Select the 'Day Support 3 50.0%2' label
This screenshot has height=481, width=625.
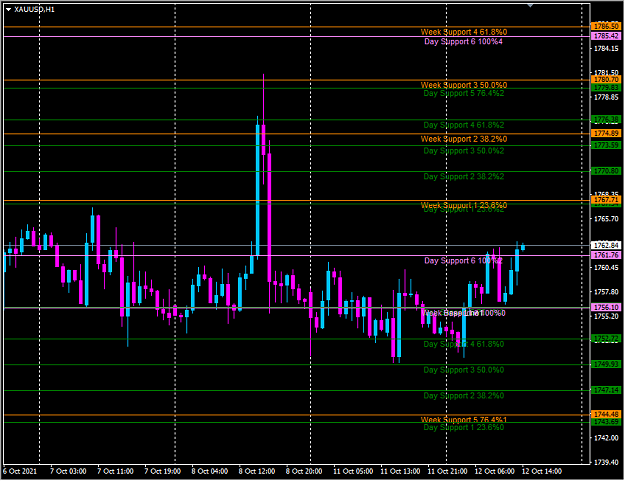[x=464, y=151]
